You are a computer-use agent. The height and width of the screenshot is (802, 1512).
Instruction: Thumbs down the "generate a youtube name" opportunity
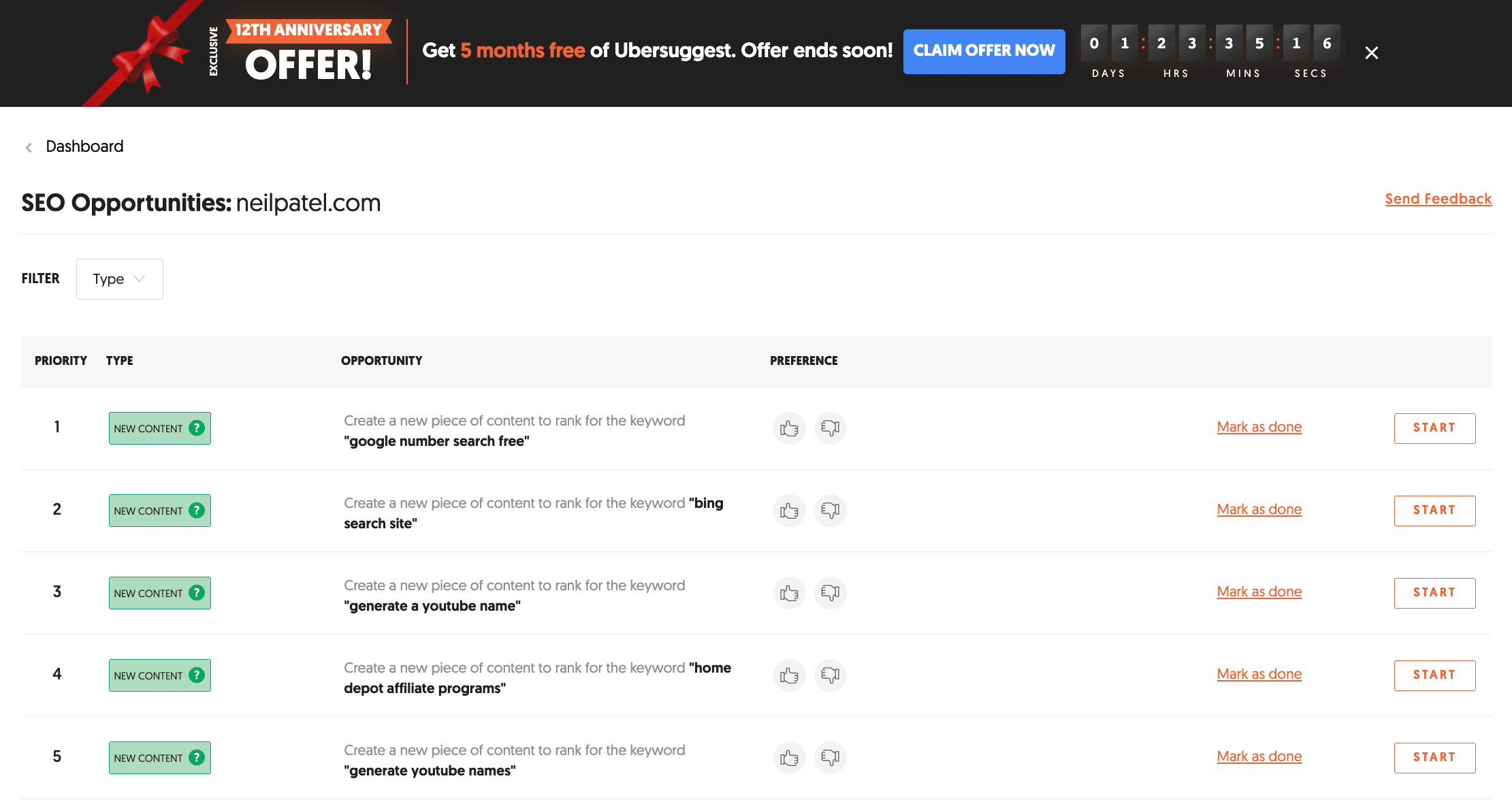[830, 593]
